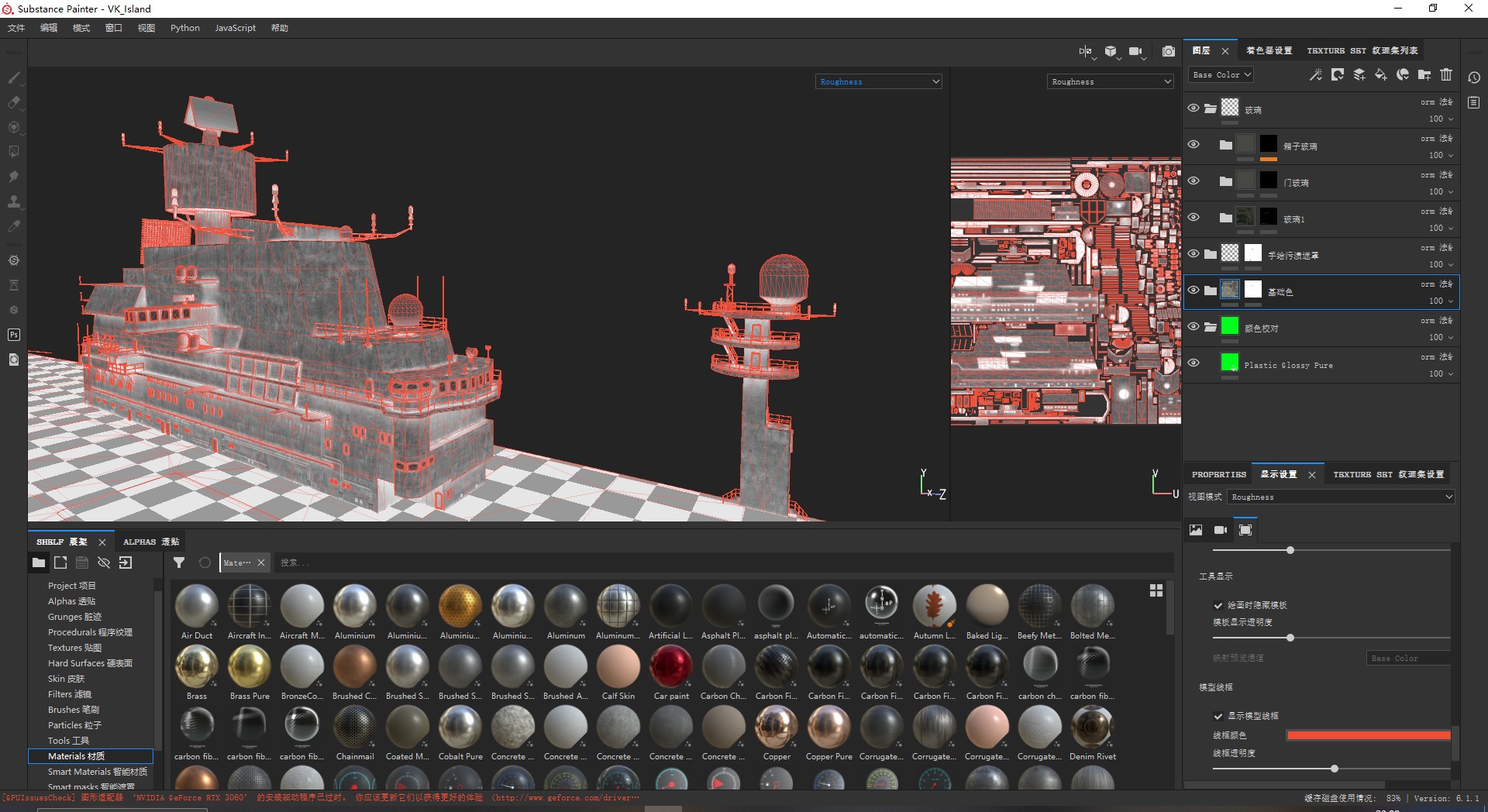Hide the 玻璃1 layer
Image resolution: width=1488 pixels, height=812 pixels.
pyautogui.click(x=1193, y=217)
